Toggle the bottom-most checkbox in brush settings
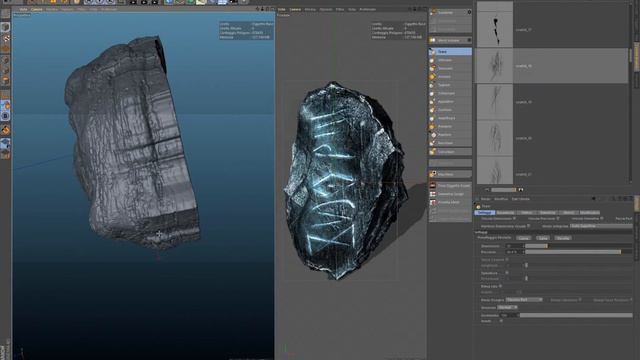Screen dimensions: 640x360 point(501,321)
